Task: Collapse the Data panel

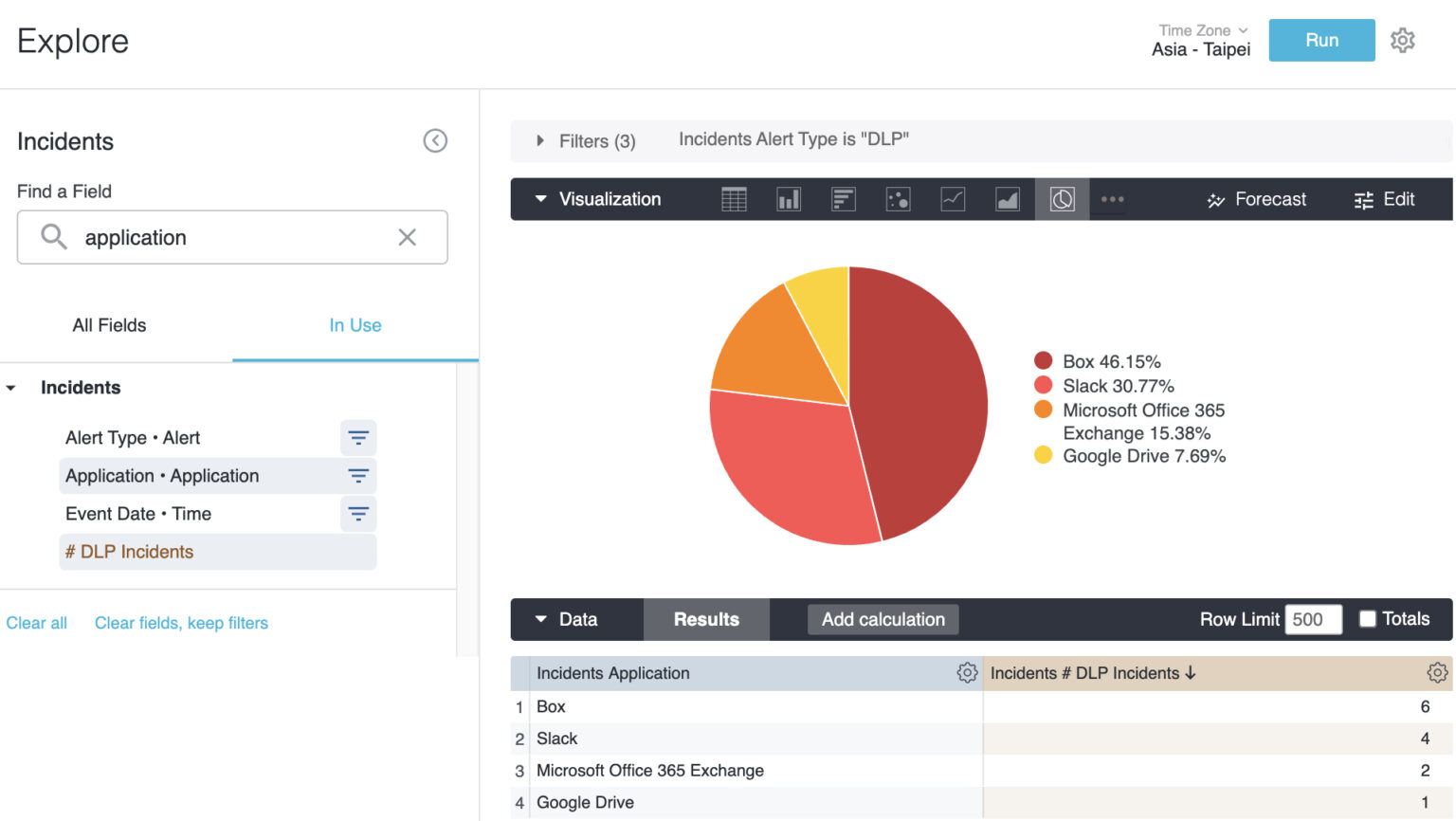Action: (x=540, y=619)
